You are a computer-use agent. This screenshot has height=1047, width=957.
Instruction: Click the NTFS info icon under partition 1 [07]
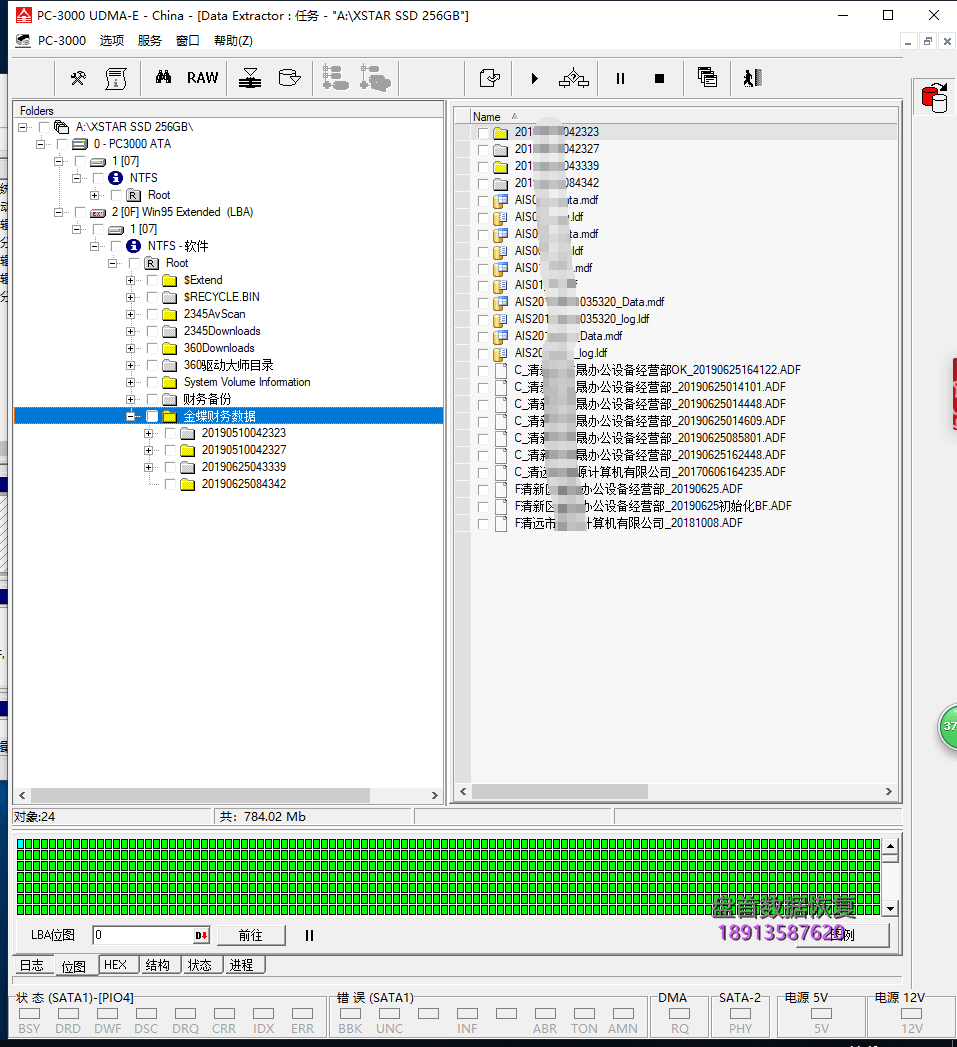[x=116, y=178]
